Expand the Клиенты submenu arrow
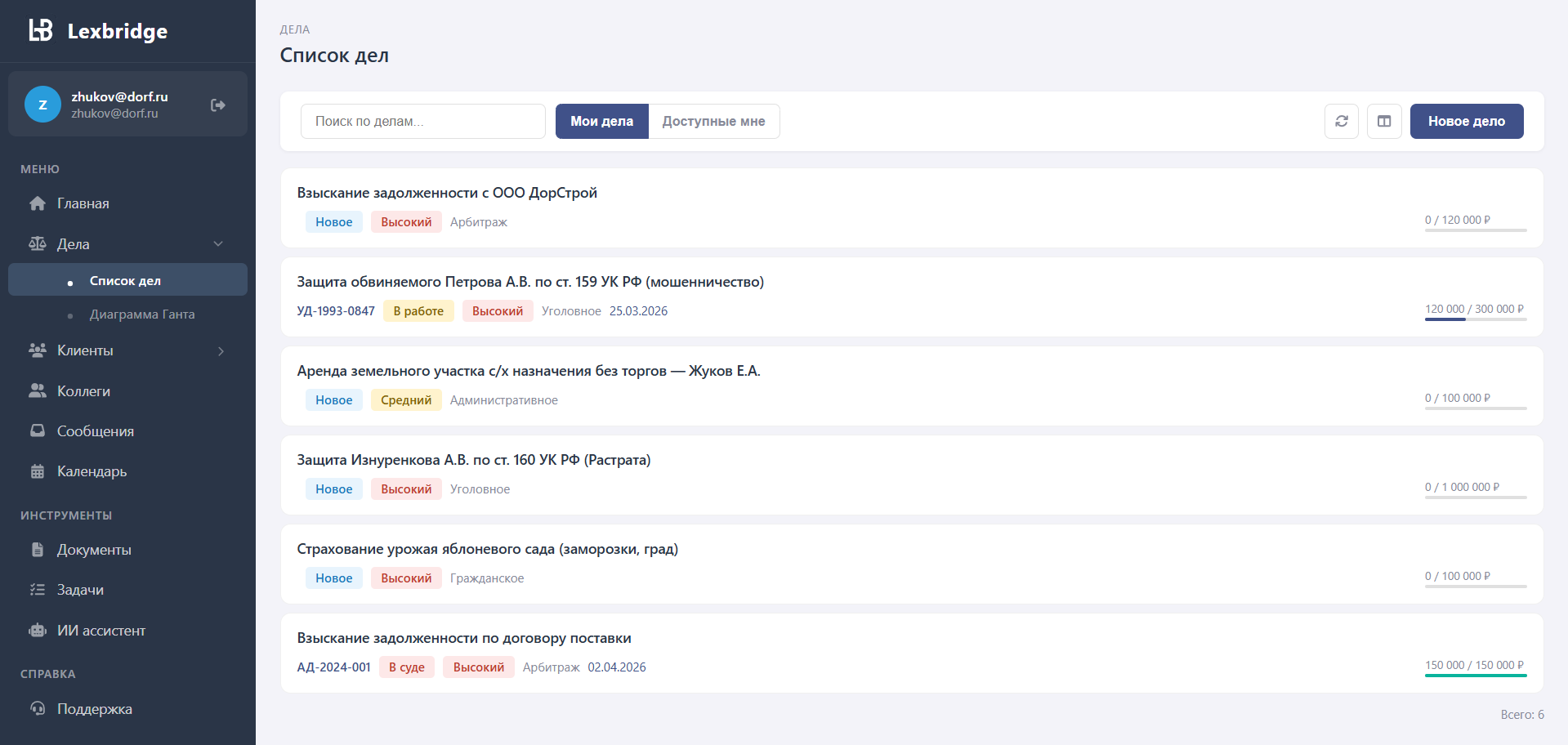 (221, 351)
